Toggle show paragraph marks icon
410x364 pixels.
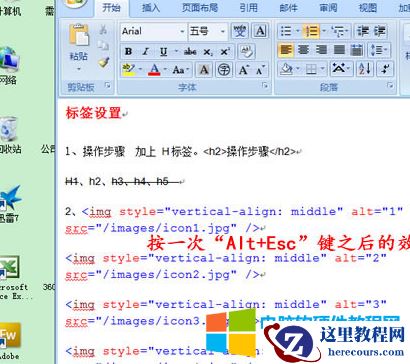click(x=386, y=69)
